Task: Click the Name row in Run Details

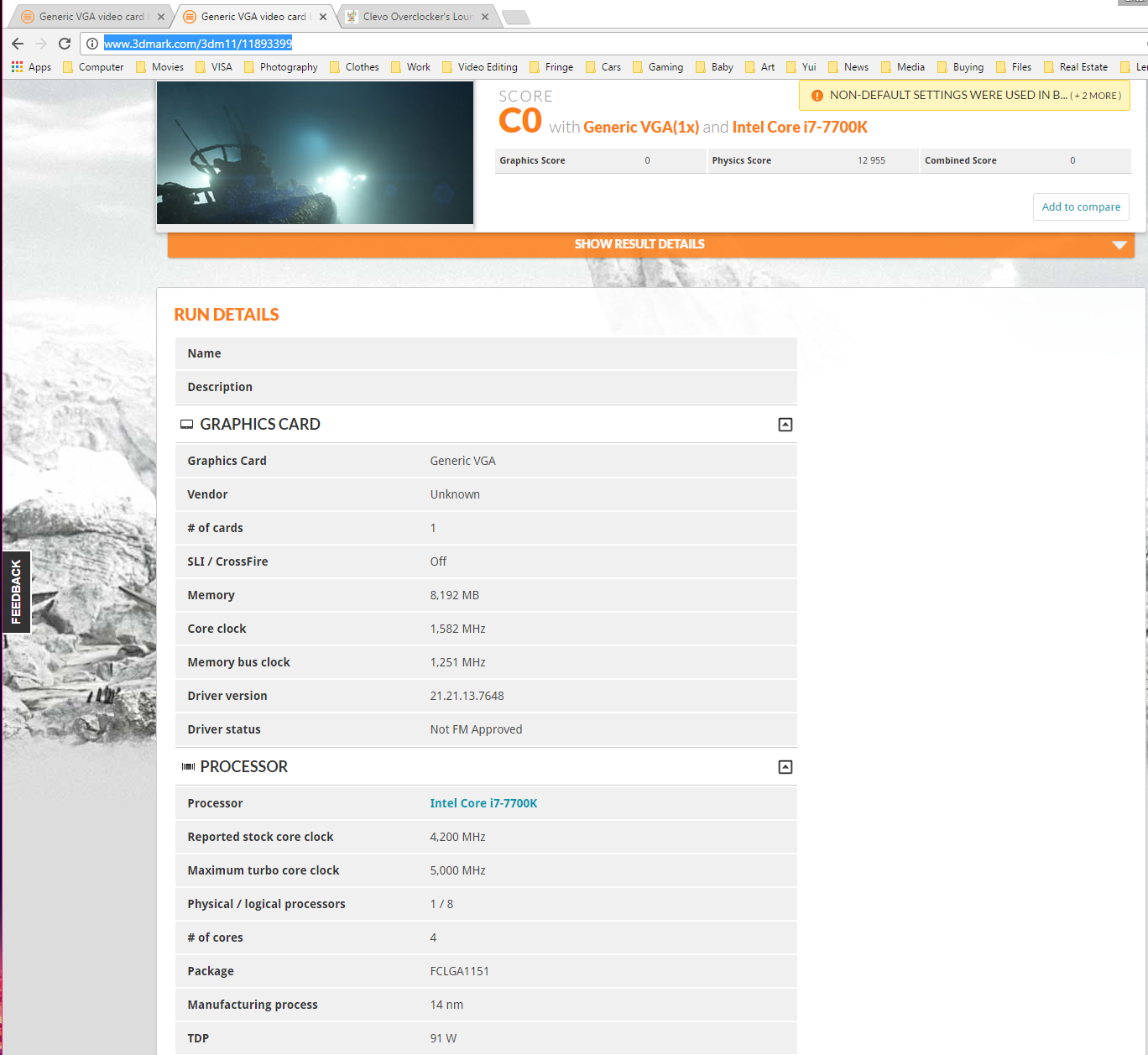Action: [486, 353]
